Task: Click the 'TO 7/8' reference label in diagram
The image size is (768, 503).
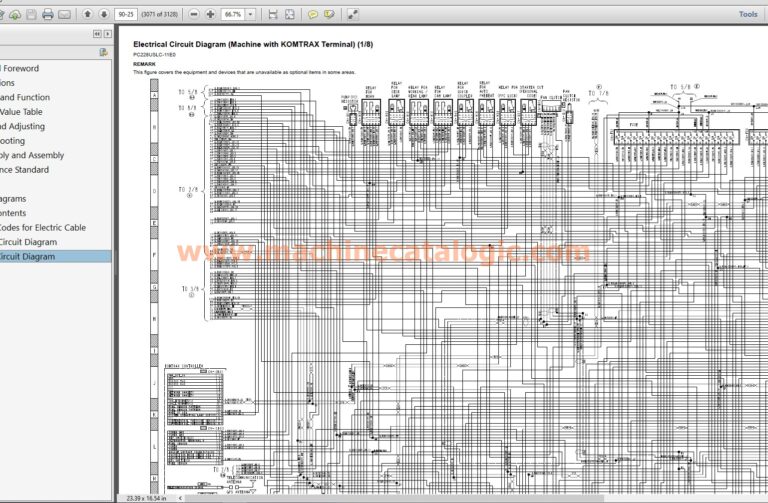Action: 599,93
